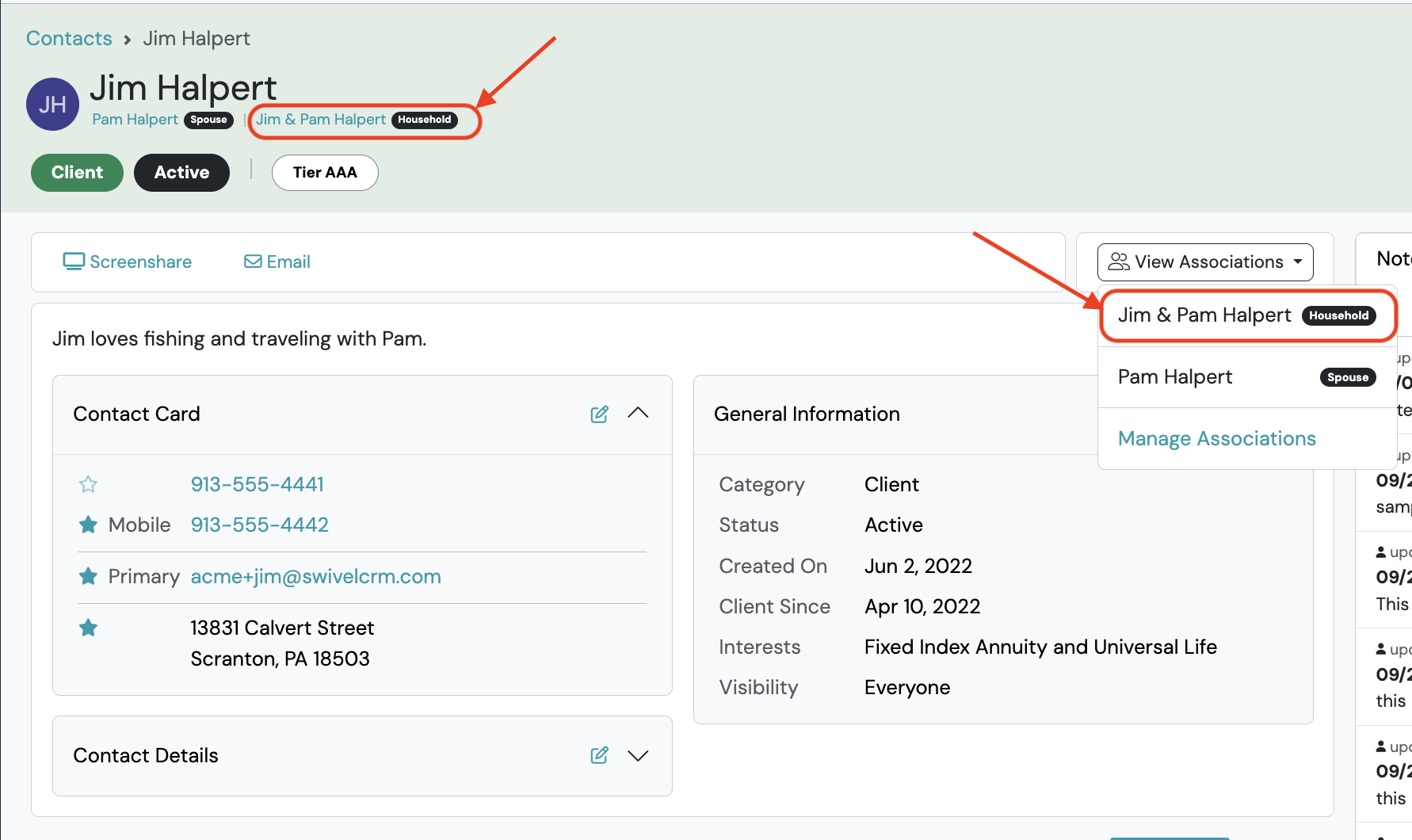Image resolution: width=1412 pixels, height=840 pixels.
Task: Choose Manage Associations
Action: [1216, 438]
